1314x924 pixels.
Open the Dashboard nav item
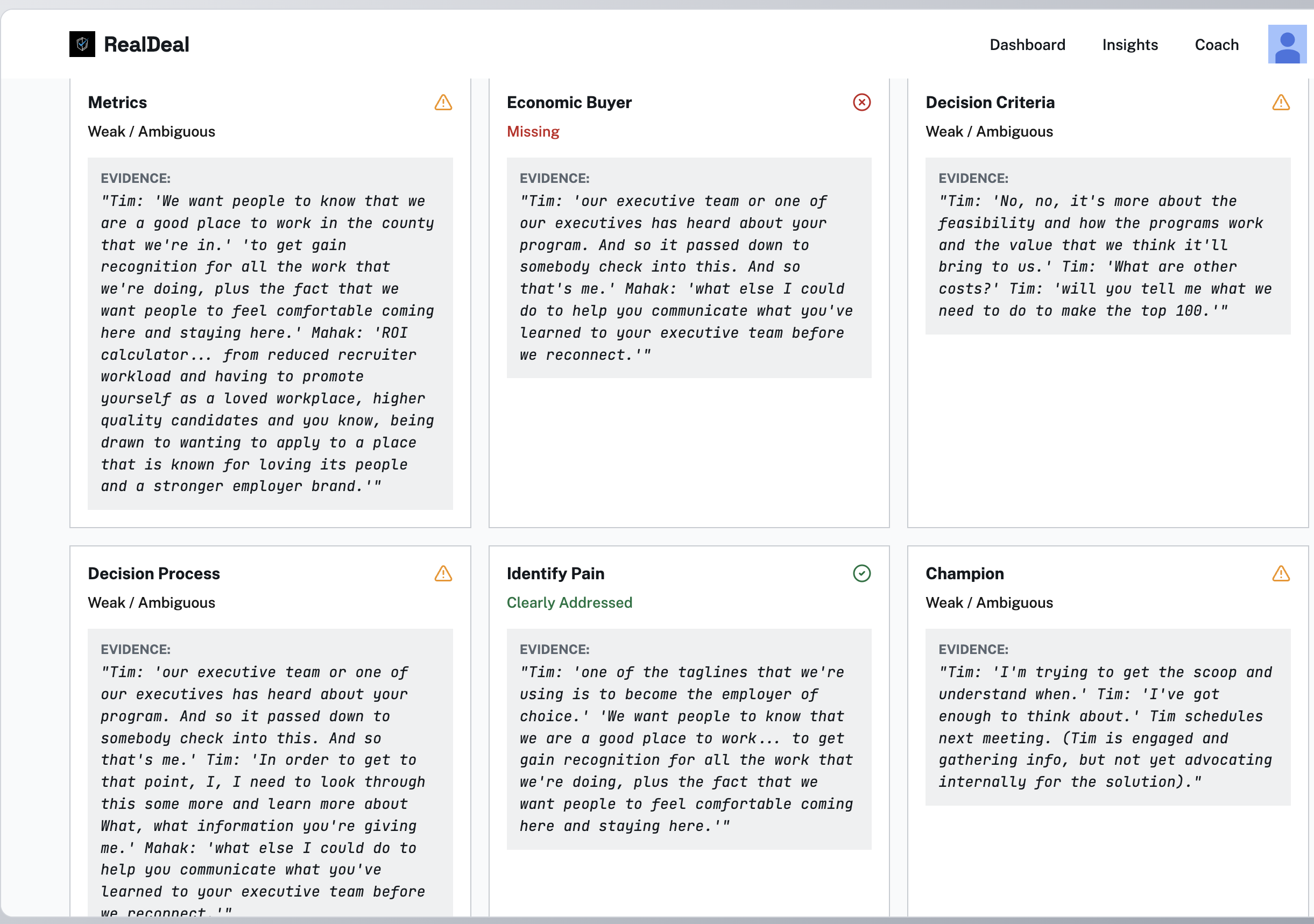[x=1027, y=45]
